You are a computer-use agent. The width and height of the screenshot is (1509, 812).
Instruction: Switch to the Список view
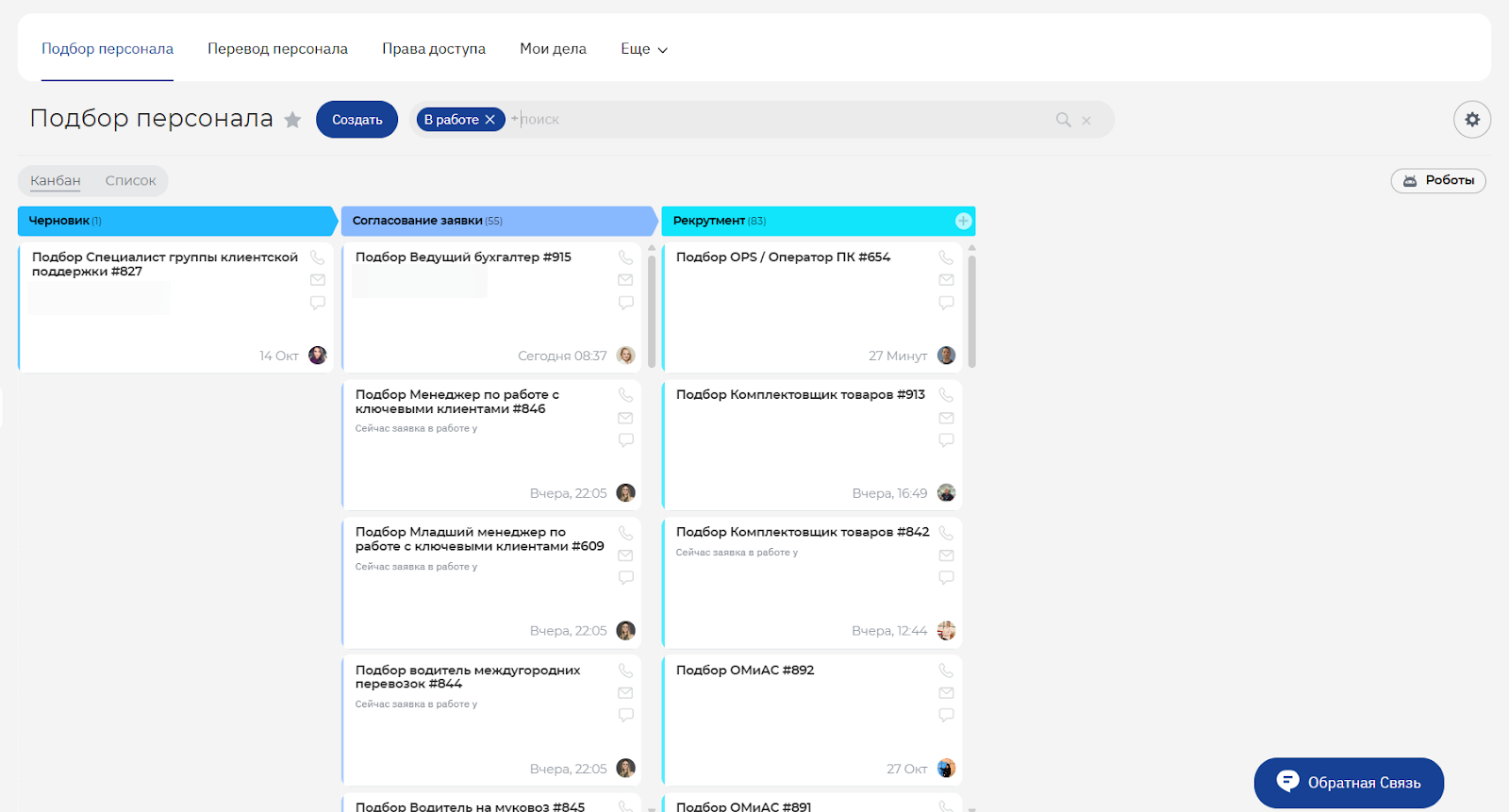point(130,181)
